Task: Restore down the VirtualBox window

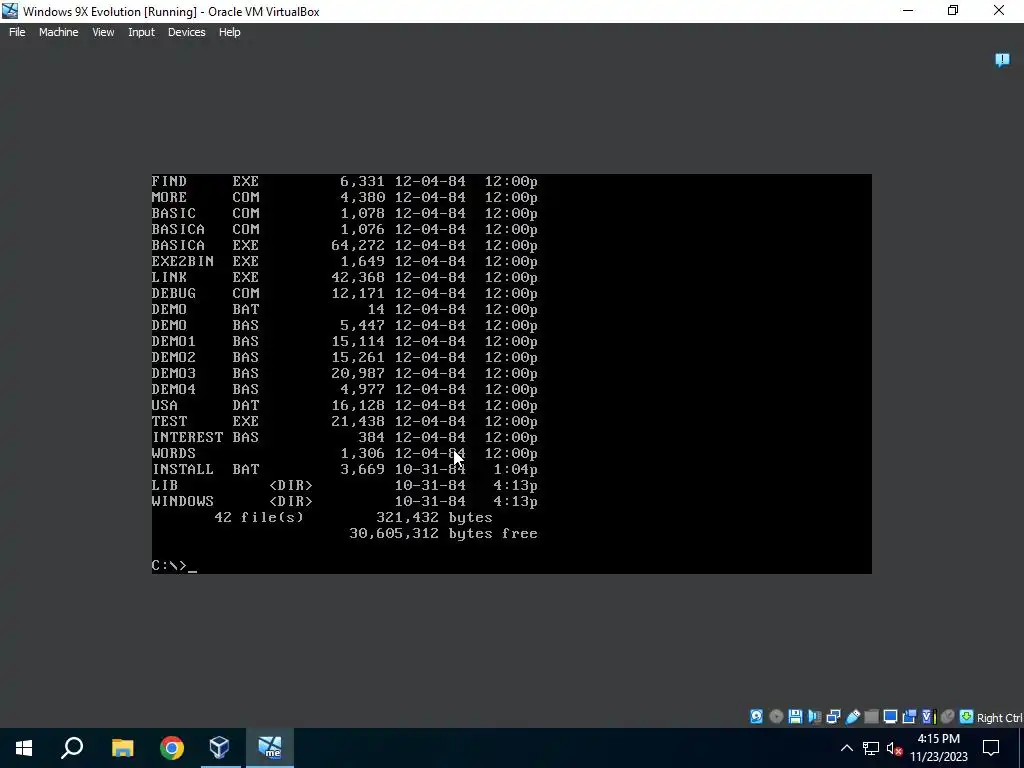Action: point(953,11)
